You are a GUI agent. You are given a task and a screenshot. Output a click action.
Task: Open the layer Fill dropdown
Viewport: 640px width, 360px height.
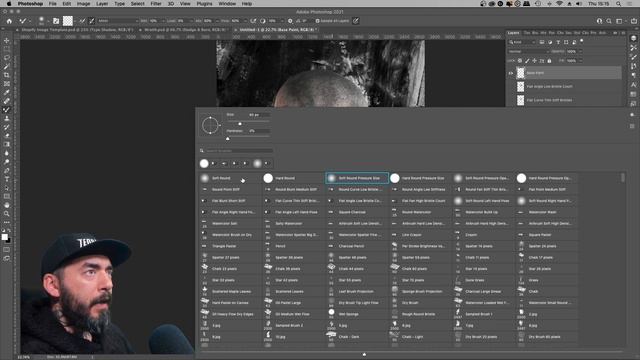pos(580,61)
